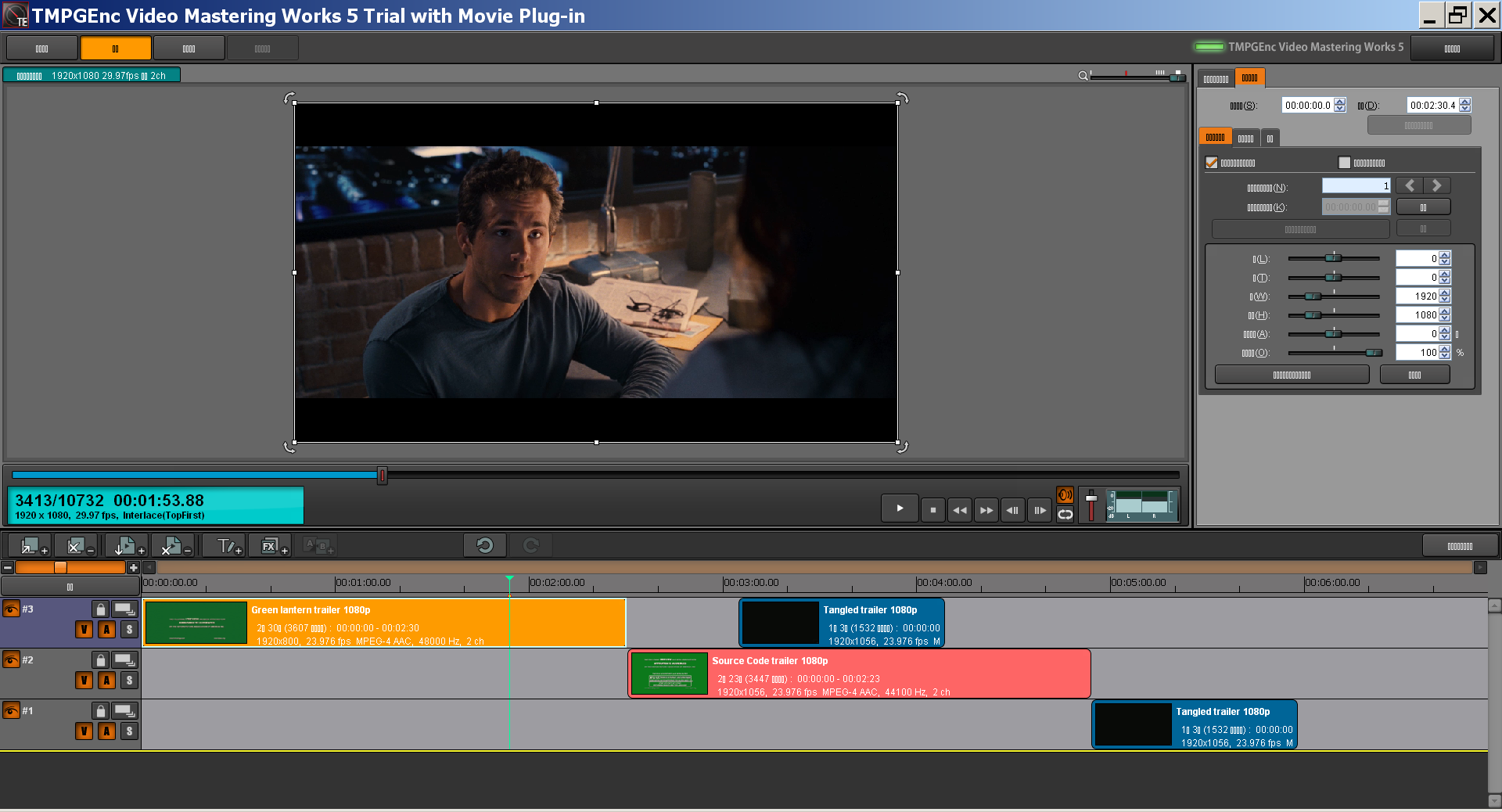Lock track #3 with padlock icon
This screenshot has width=1502, height=812.
(100, 609)
